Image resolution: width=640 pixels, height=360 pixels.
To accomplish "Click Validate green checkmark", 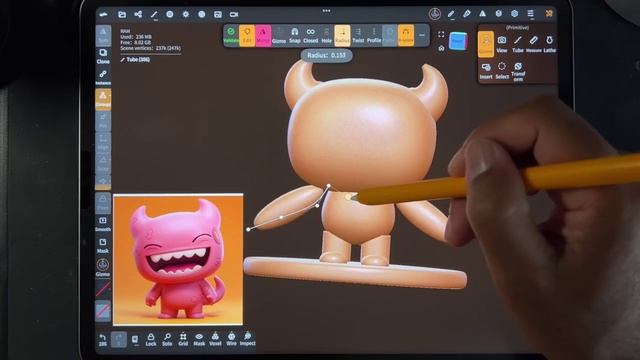I will 231,36.
